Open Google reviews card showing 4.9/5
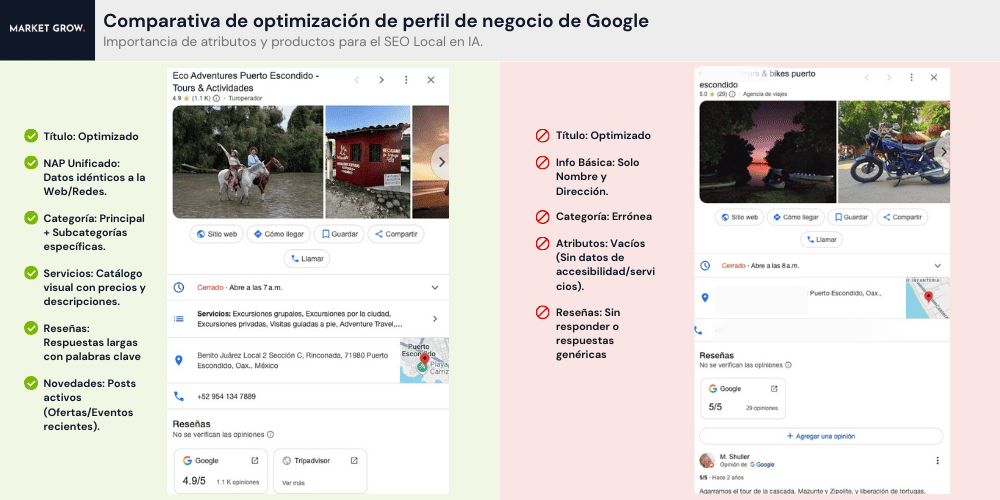1000x500 pixels. tap(221, 471)
